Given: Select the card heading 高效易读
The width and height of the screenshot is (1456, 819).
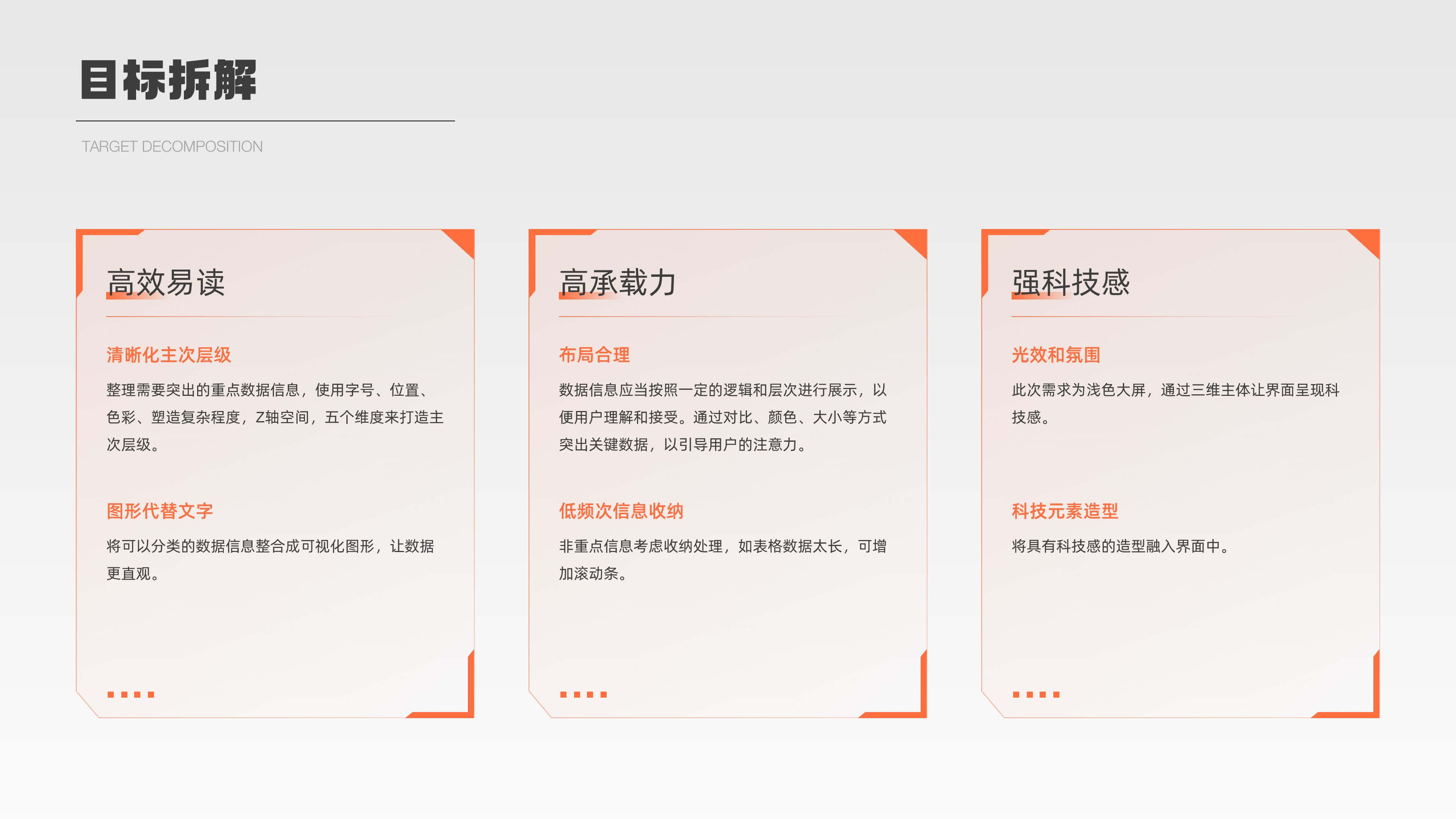Looking at the screenshot, I should click(x=166, y=282).
